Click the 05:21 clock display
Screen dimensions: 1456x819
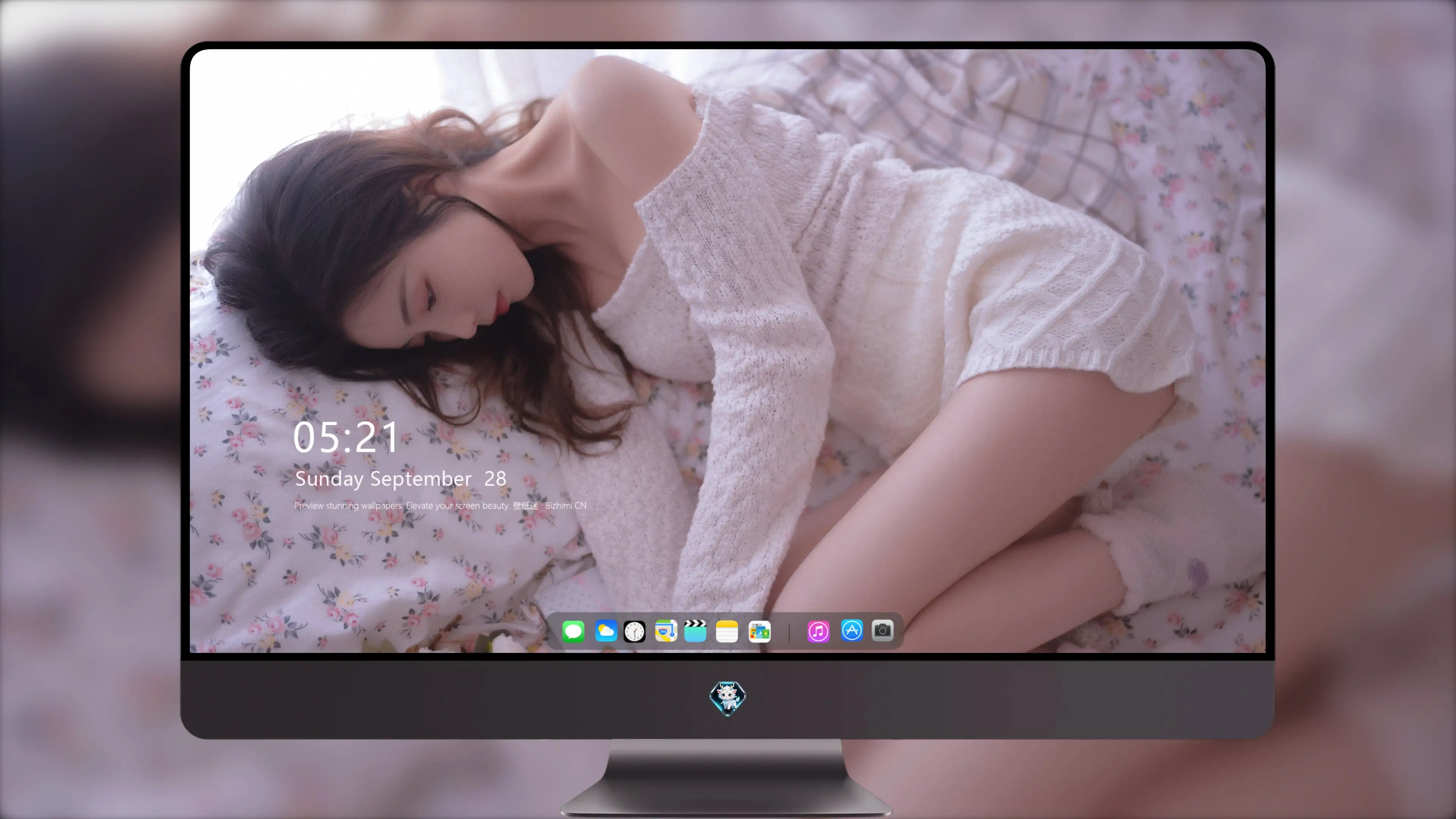[x=346, y=438]
